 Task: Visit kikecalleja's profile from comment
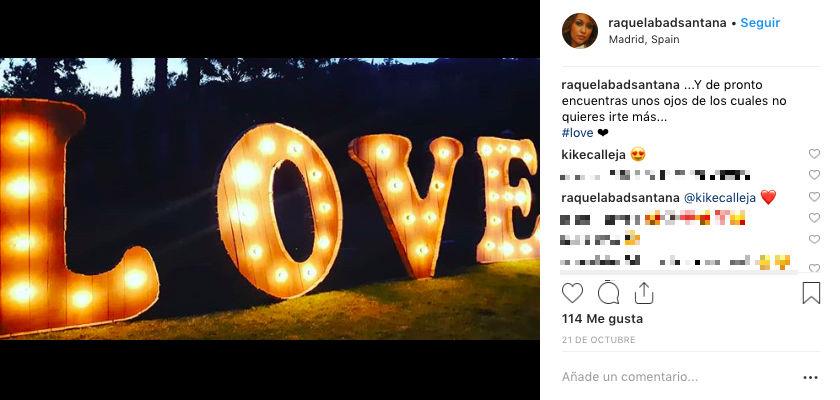pos(594,155)
